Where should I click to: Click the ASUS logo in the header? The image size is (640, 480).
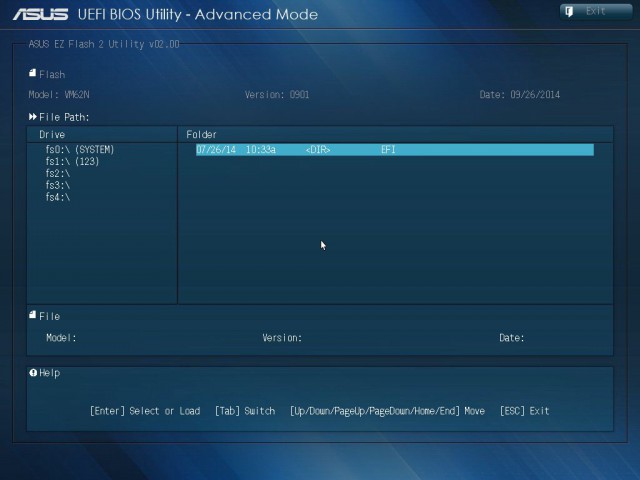40,15
